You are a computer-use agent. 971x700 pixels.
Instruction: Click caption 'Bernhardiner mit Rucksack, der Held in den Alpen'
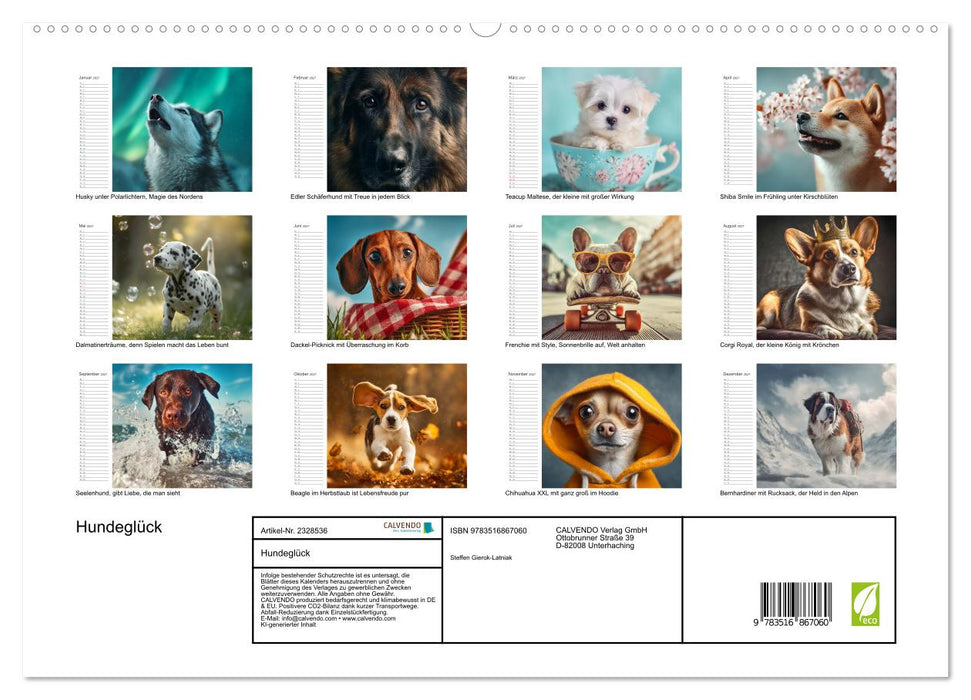pyautogui.click(x=789, y=493)
